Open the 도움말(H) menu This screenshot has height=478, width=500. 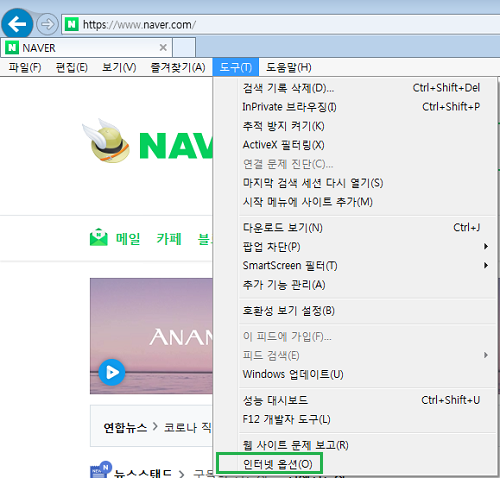click(x=288, y=68)
